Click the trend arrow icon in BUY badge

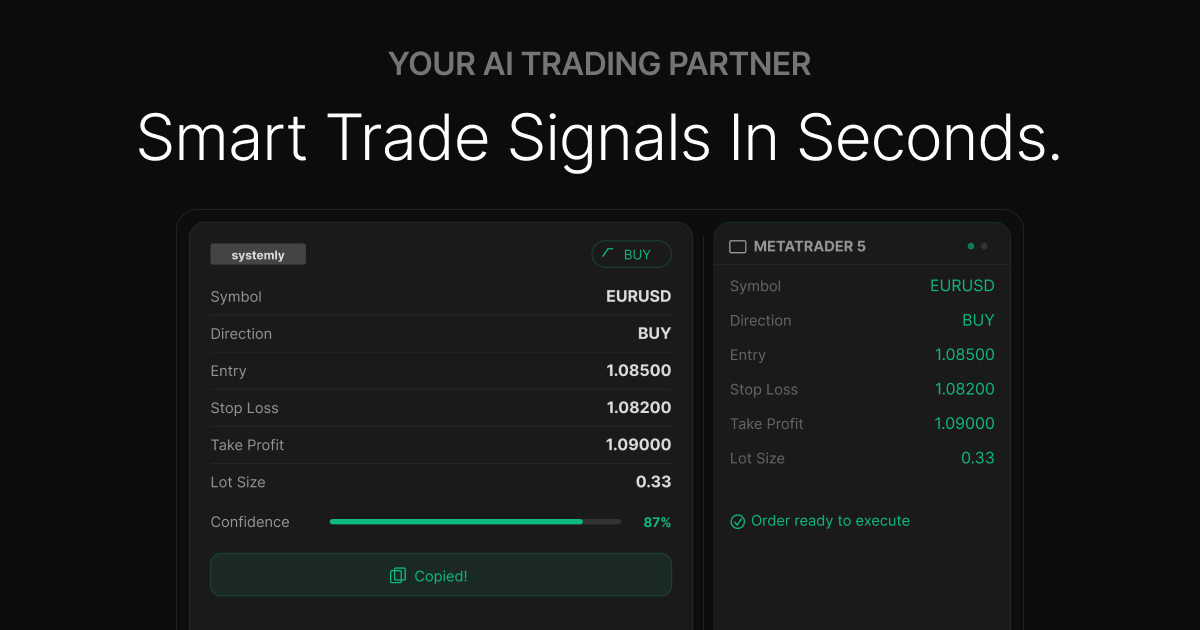[x=608, y=254]
